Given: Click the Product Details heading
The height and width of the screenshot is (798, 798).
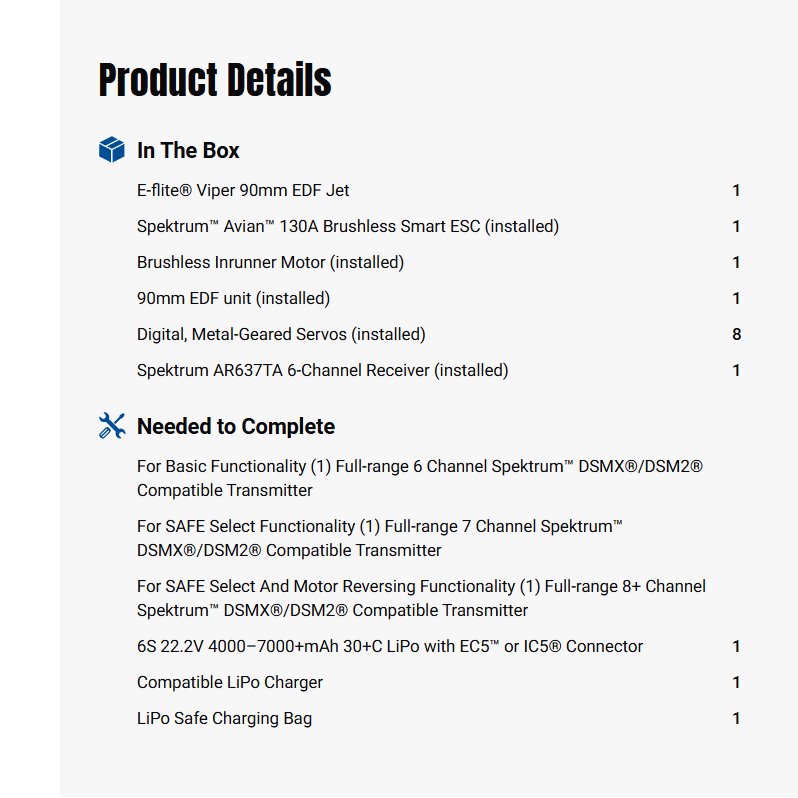Looking at the screenshot, I should point(215,80).
